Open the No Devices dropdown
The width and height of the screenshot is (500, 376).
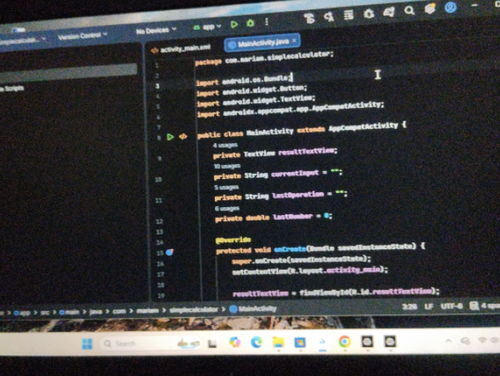pyautogui.click(x=156, y=31)
